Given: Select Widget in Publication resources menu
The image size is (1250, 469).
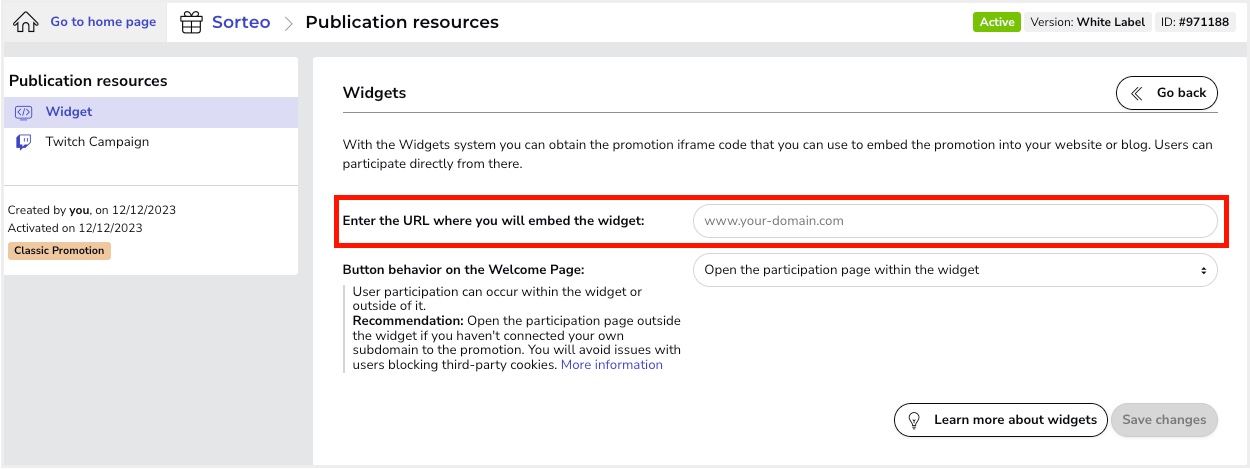Looking at the screenshot, I should [69, 112].
